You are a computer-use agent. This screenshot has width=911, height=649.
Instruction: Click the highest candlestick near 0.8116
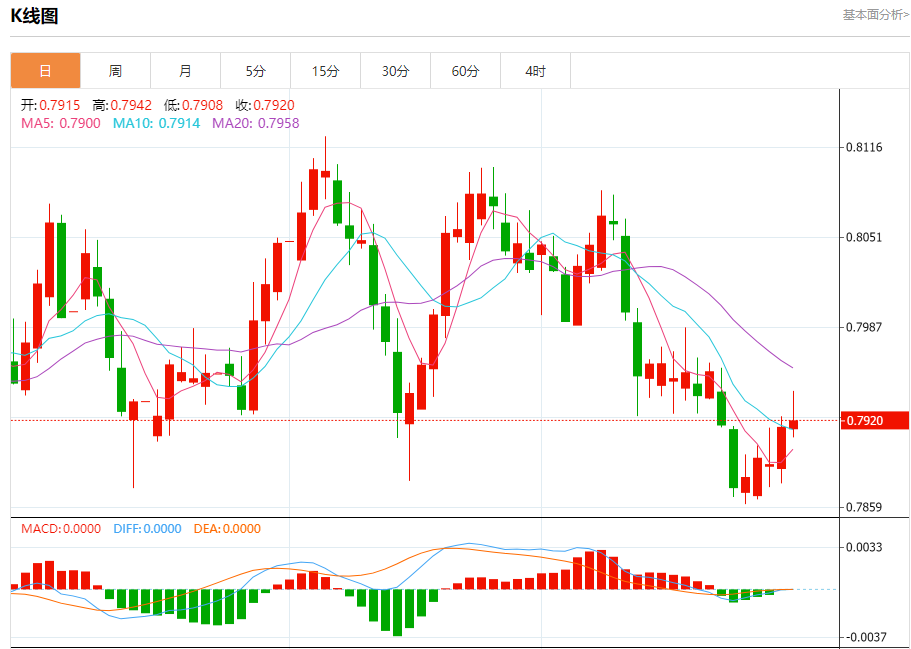[x=325, y=173]
